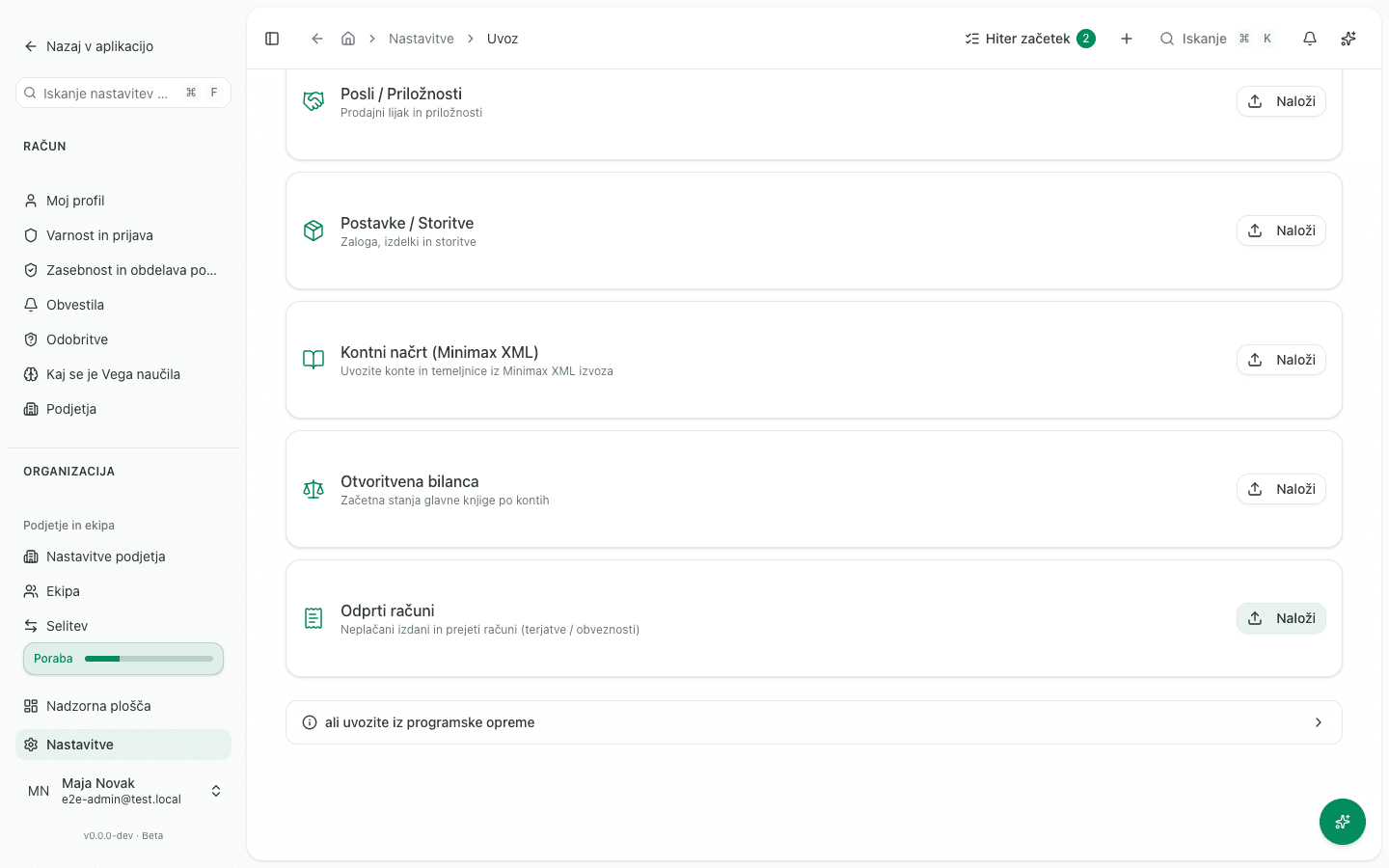Open Varnost in prijava page
This screenshot has height=868, width=1389.
click(x=123, y=235)
